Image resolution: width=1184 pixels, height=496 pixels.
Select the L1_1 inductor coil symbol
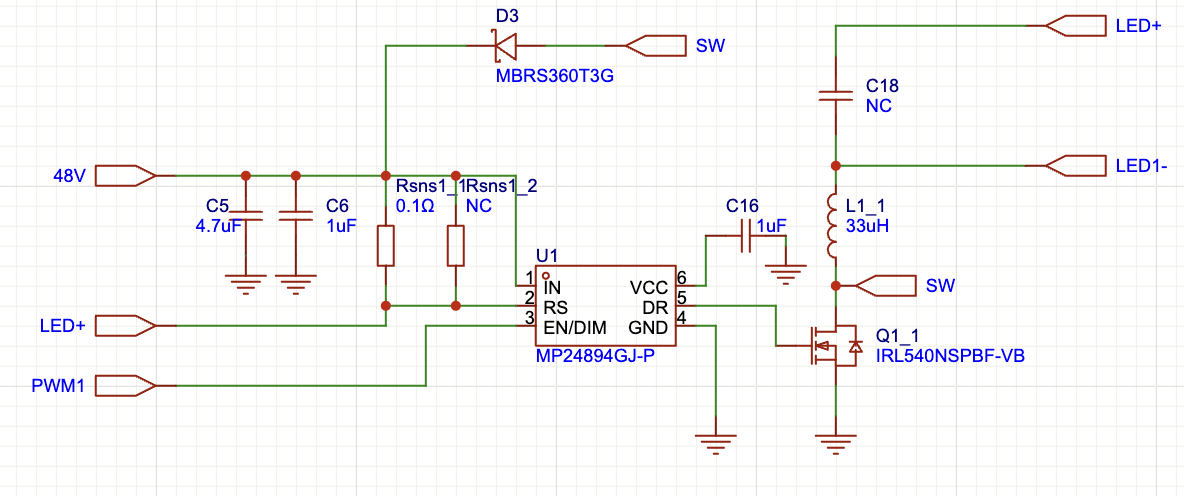(834, 223)
